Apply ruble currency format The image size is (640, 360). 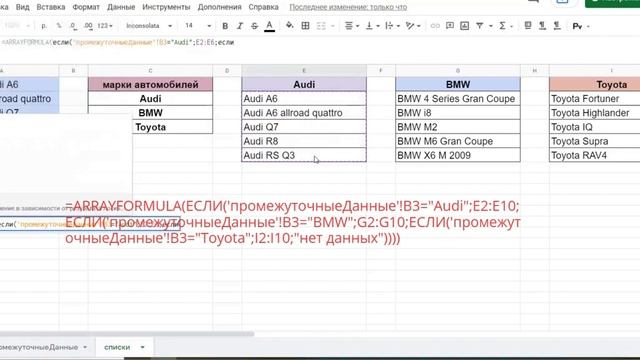(x=44, y=26)
